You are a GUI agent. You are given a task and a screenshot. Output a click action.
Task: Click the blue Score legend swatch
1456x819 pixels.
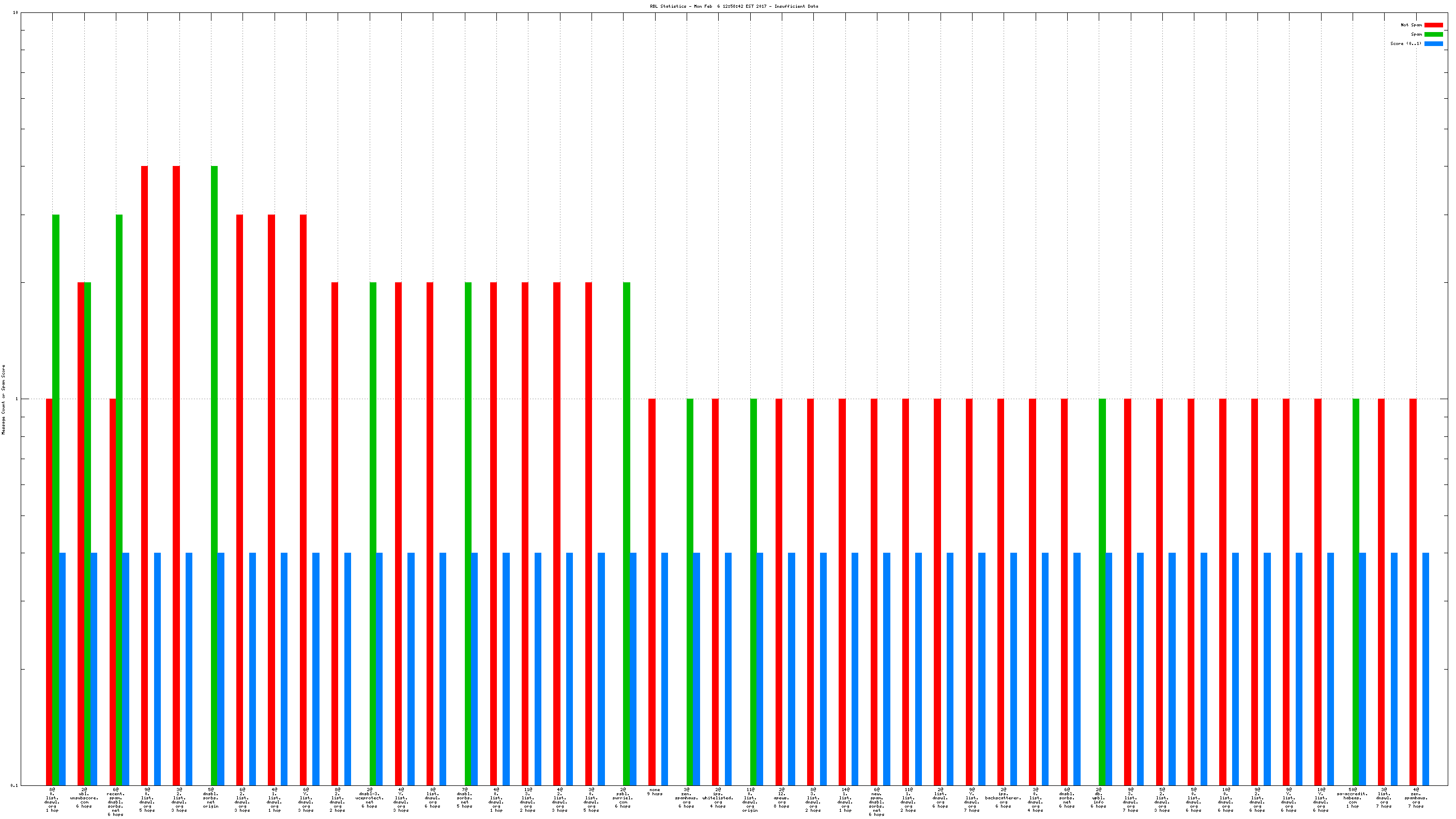(1433, 43)
